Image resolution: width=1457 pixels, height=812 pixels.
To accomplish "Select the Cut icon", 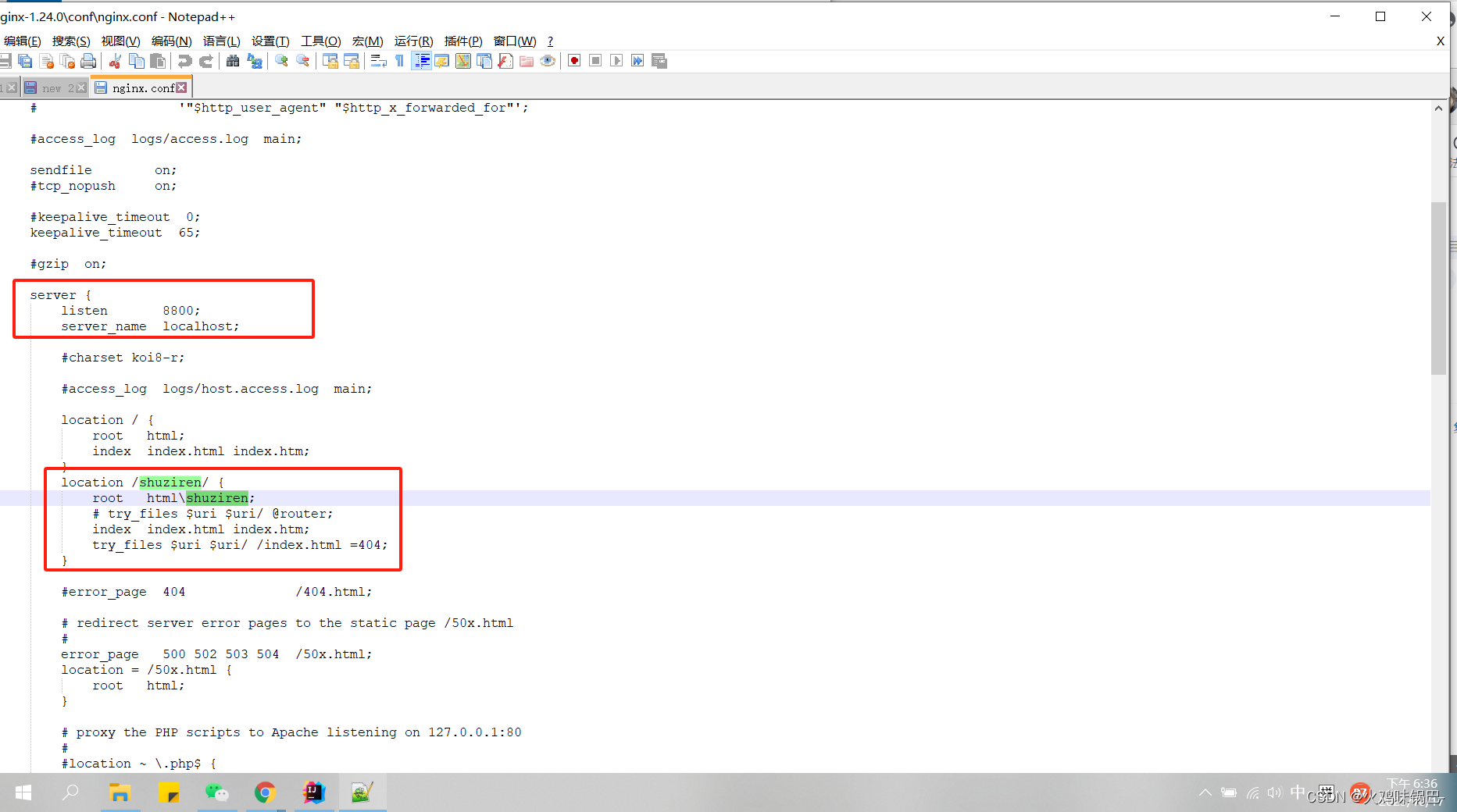I will pos(115,61).
